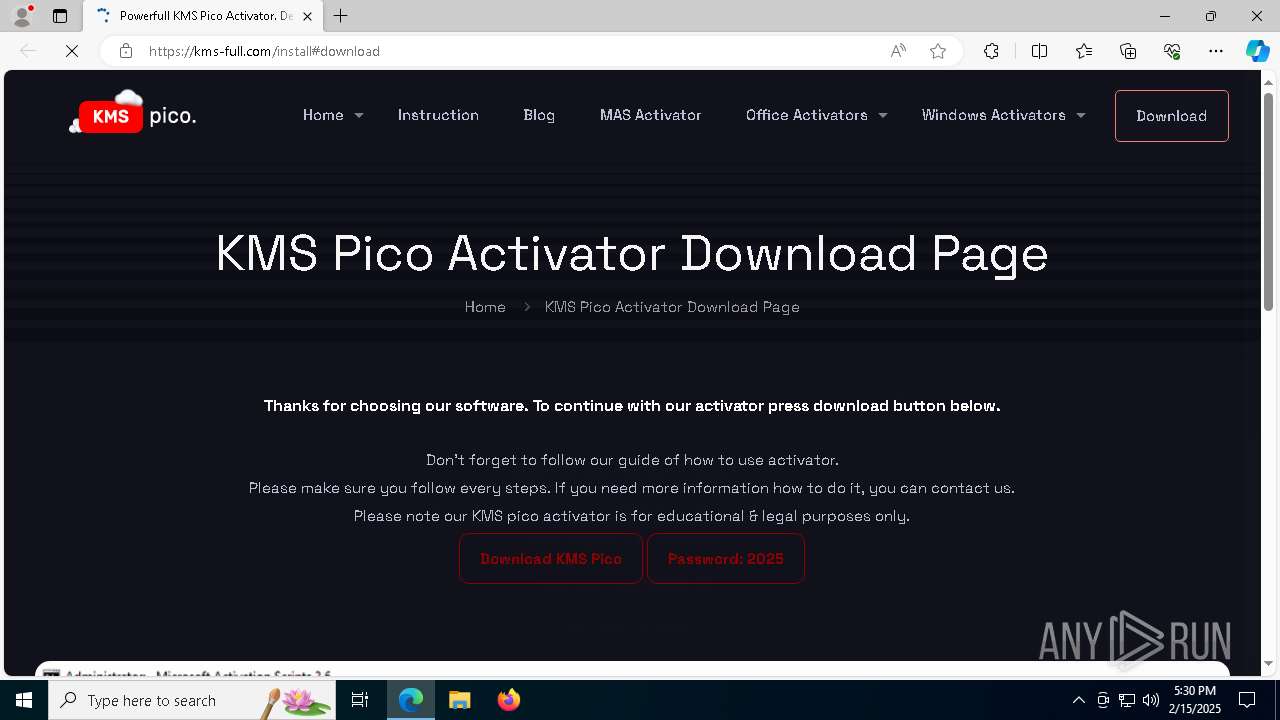Open the Collections icon
The height and width of the screenshot is (720, 1280).
coord(1128,51)
